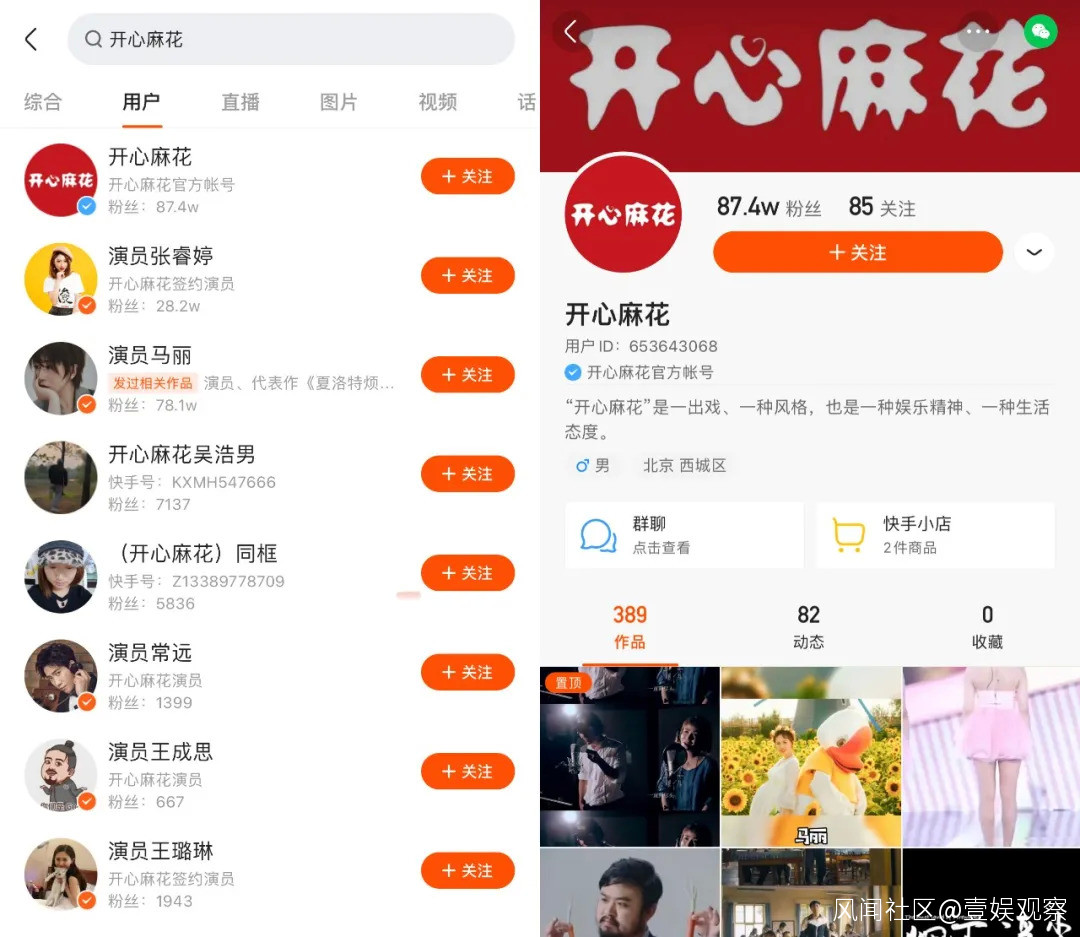This screenshot has width=1080, height=937.
Task: Switch to the 直播 tab
Action: (x=240, y=102)
